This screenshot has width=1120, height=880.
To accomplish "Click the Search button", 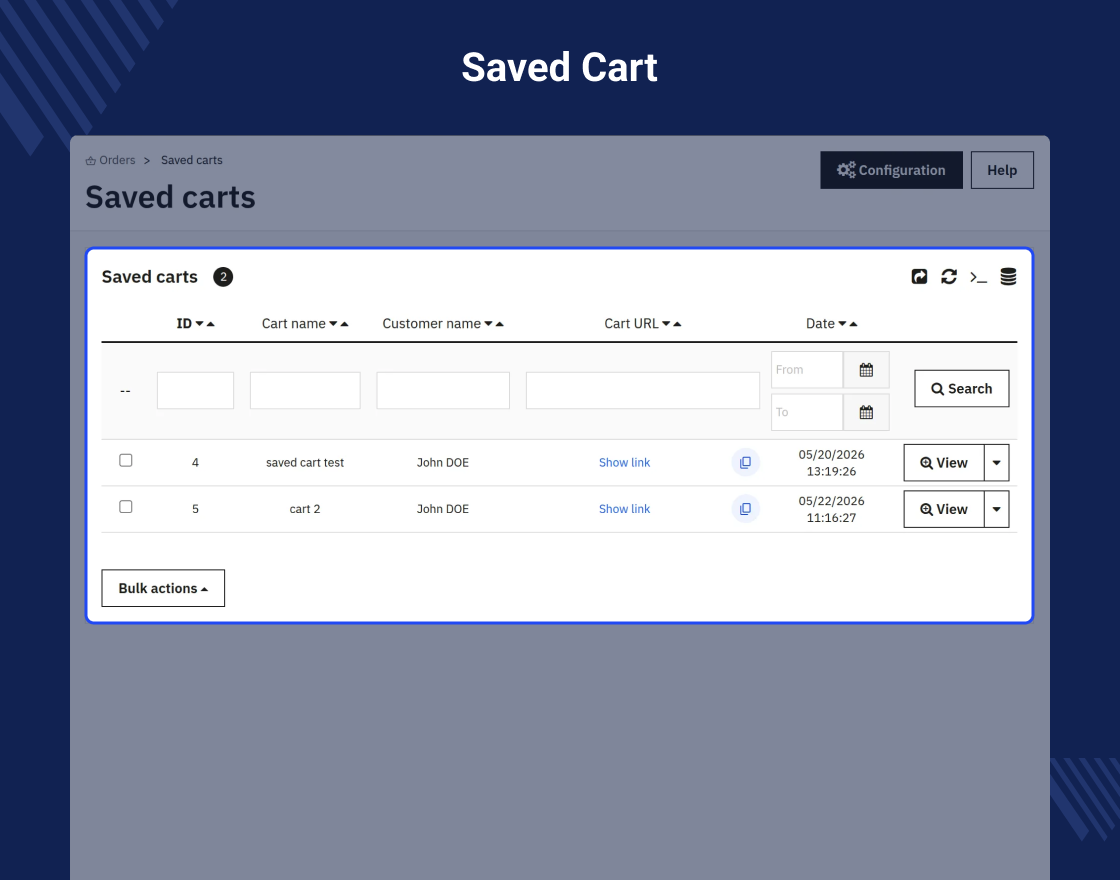I will [961, 389].
